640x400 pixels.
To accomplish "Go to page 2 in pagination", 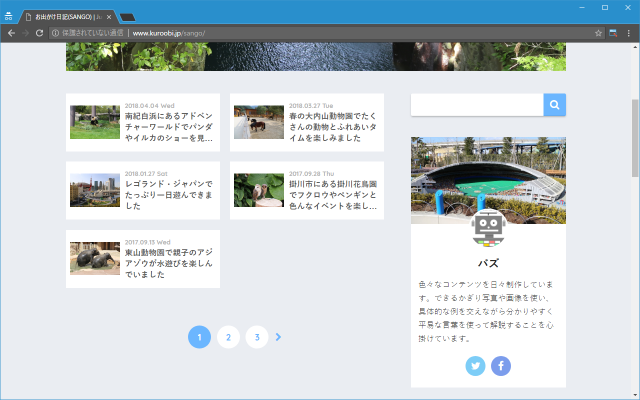I will click(x=228, y=337).
